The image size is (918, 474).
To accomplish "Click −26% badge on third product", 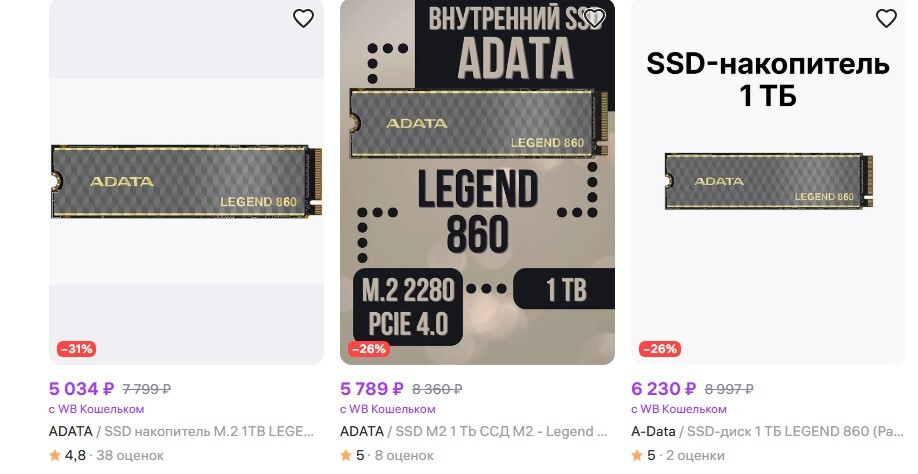I will 659,349.
